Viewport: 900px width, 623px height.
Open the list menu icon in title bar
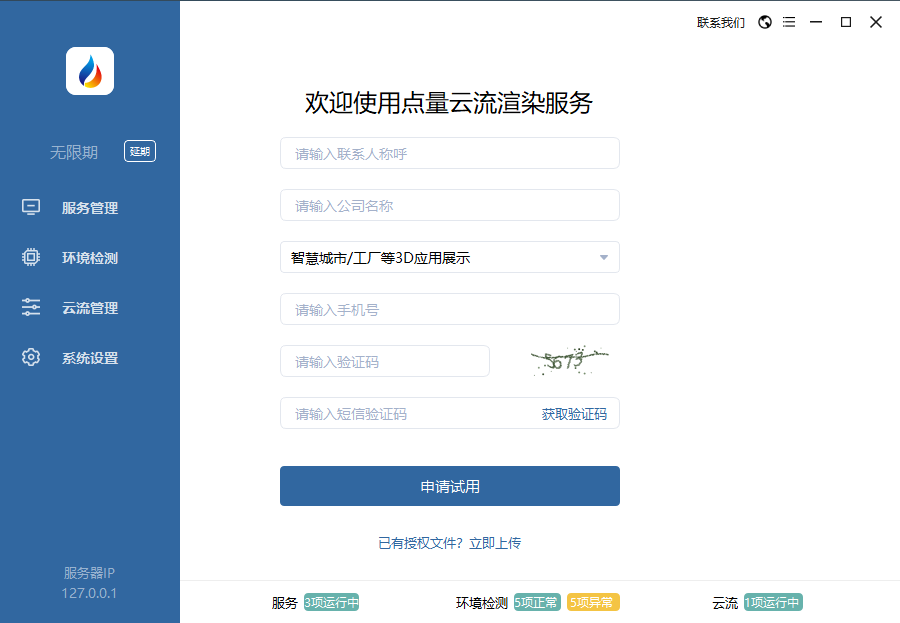pos(790,22)
